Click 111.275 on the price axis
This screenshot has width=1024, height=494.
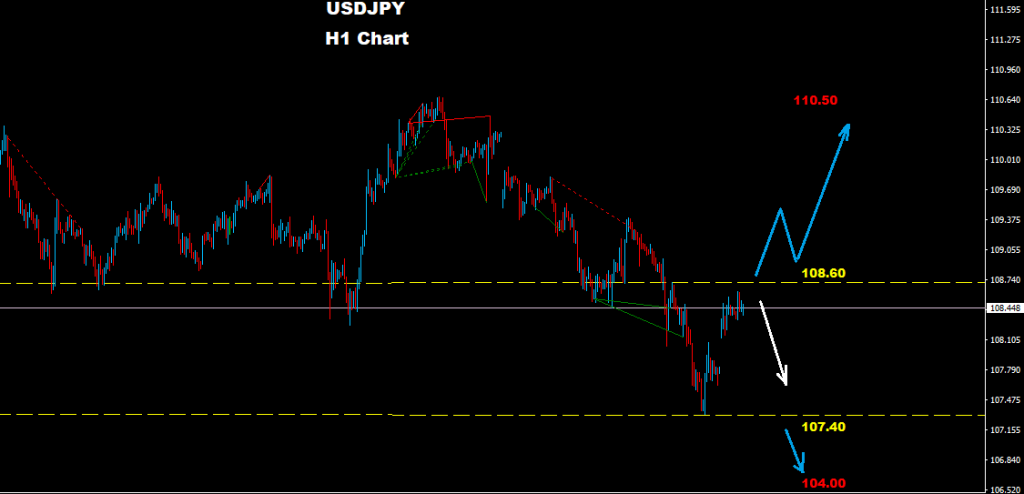[1006, 40]
